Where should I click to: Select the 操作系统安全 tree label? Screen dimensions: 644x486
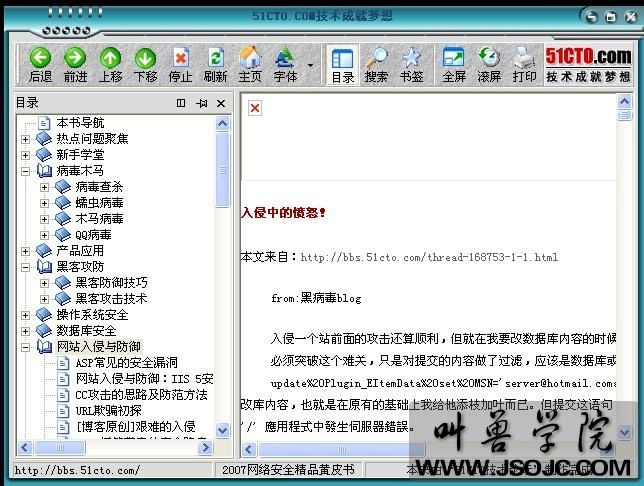click(92, 315)
